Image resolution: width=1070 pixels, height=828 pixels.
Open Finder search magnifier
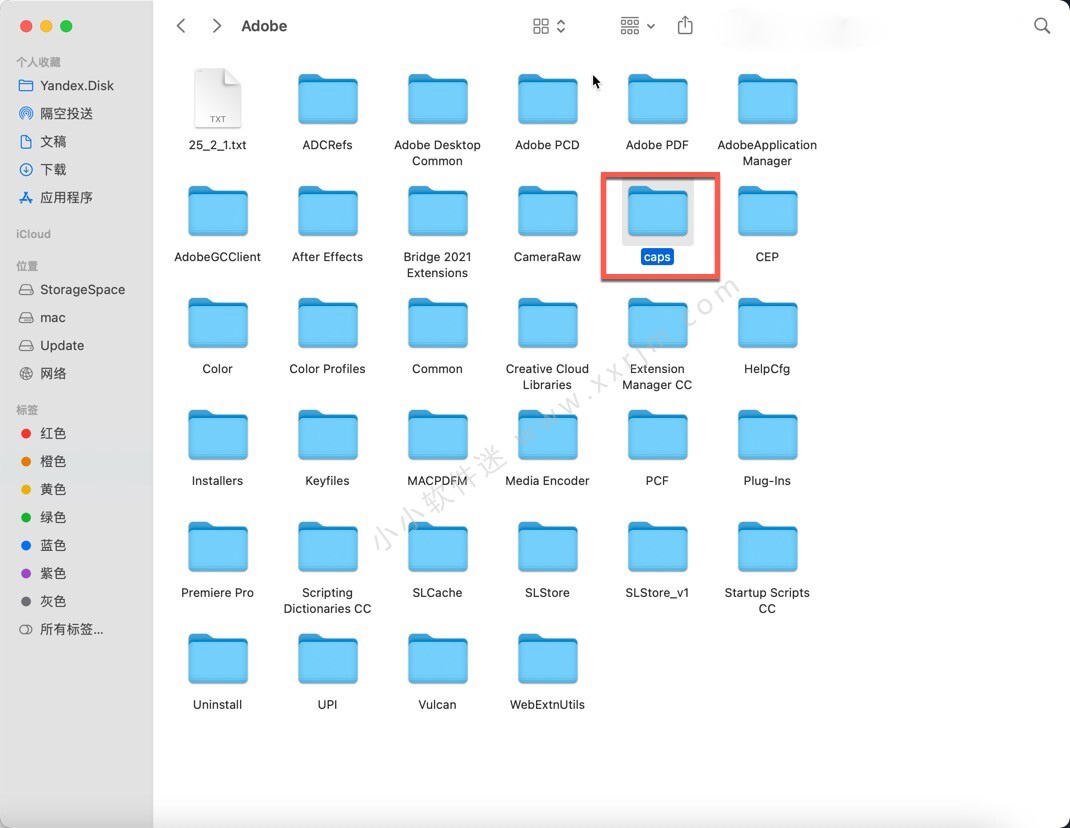pyautogui.click(x=1041, y=26)
